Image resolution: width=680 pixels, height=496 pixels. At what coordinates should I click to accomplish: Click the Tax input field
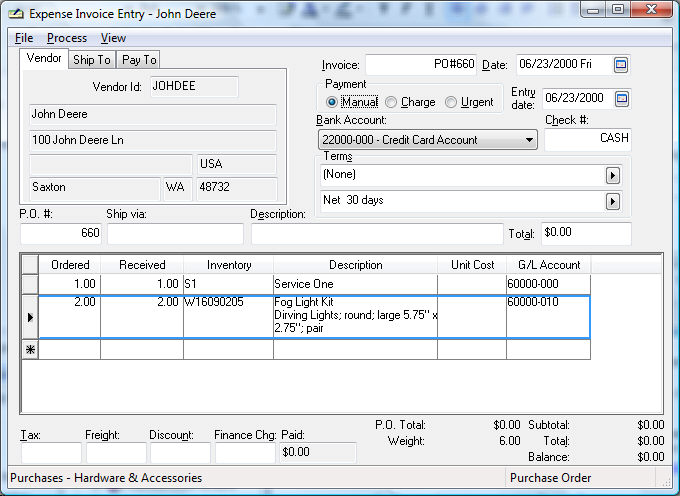[x=51, y=453]
